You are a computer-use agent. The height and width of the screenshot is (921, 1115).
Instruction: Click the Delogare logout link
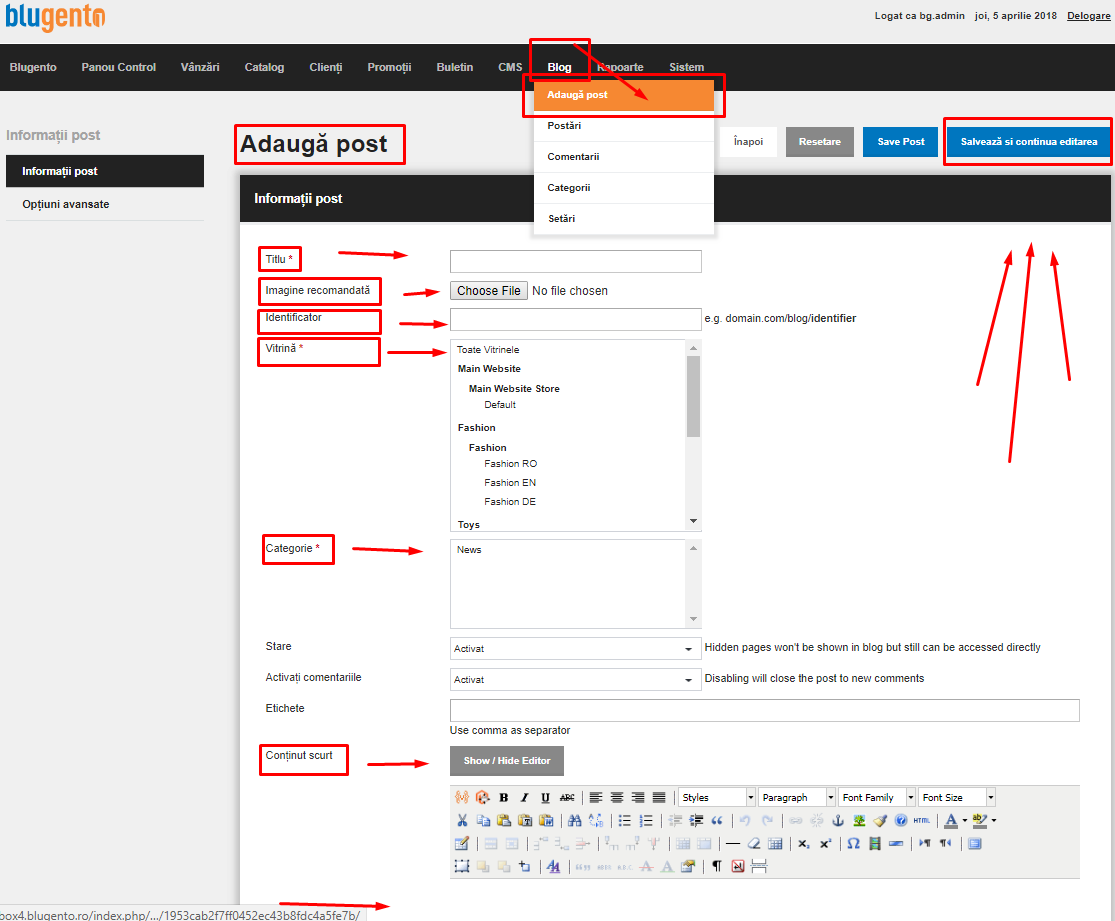[1088, 16]
